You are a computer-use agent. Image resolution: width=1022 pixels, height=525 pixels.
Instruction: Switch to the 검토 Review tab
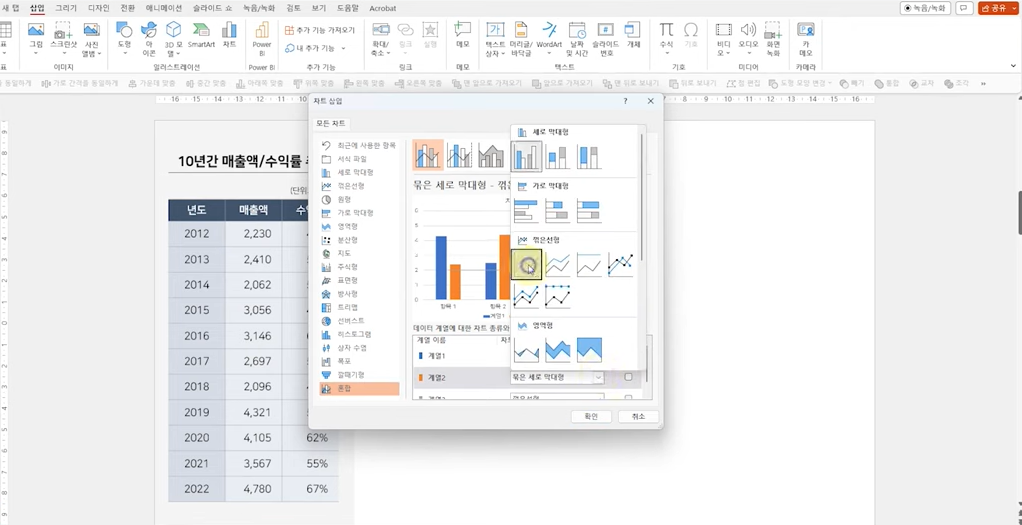click(294, 8)
